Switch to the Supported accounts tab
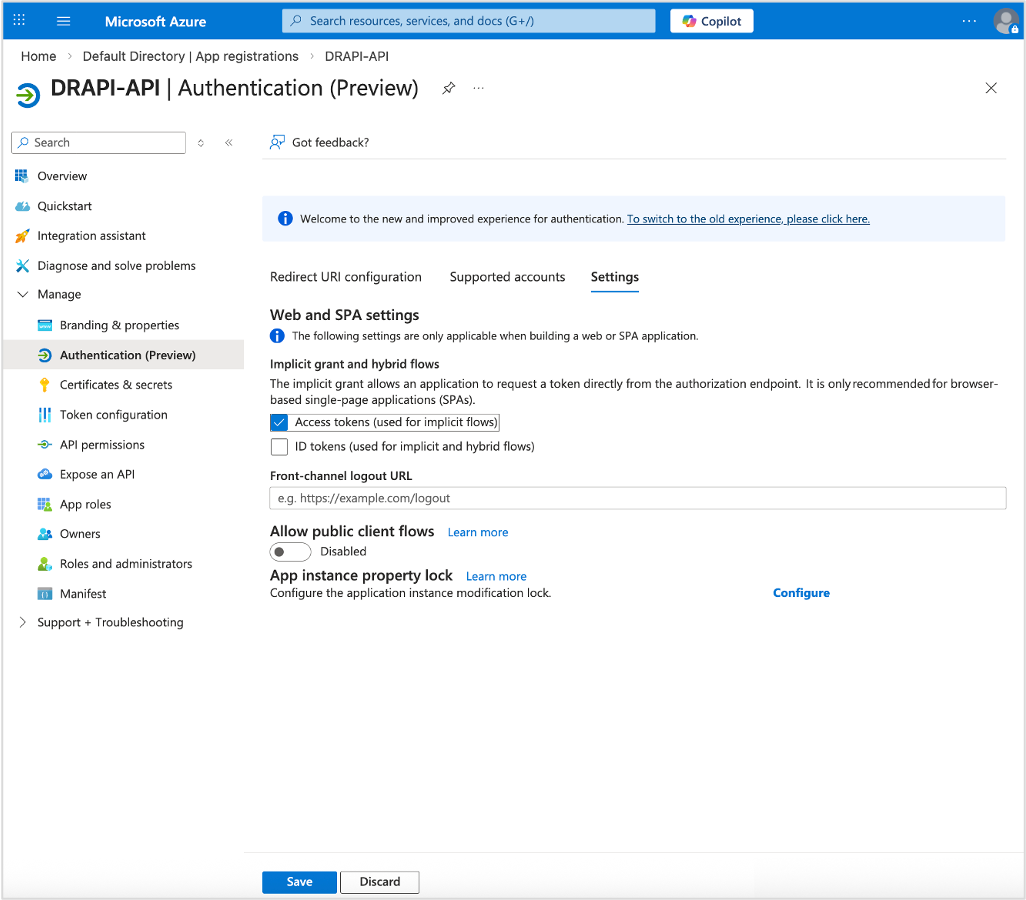The height and width of the screenshot is (900, 1026). click(x=507, y=277)
